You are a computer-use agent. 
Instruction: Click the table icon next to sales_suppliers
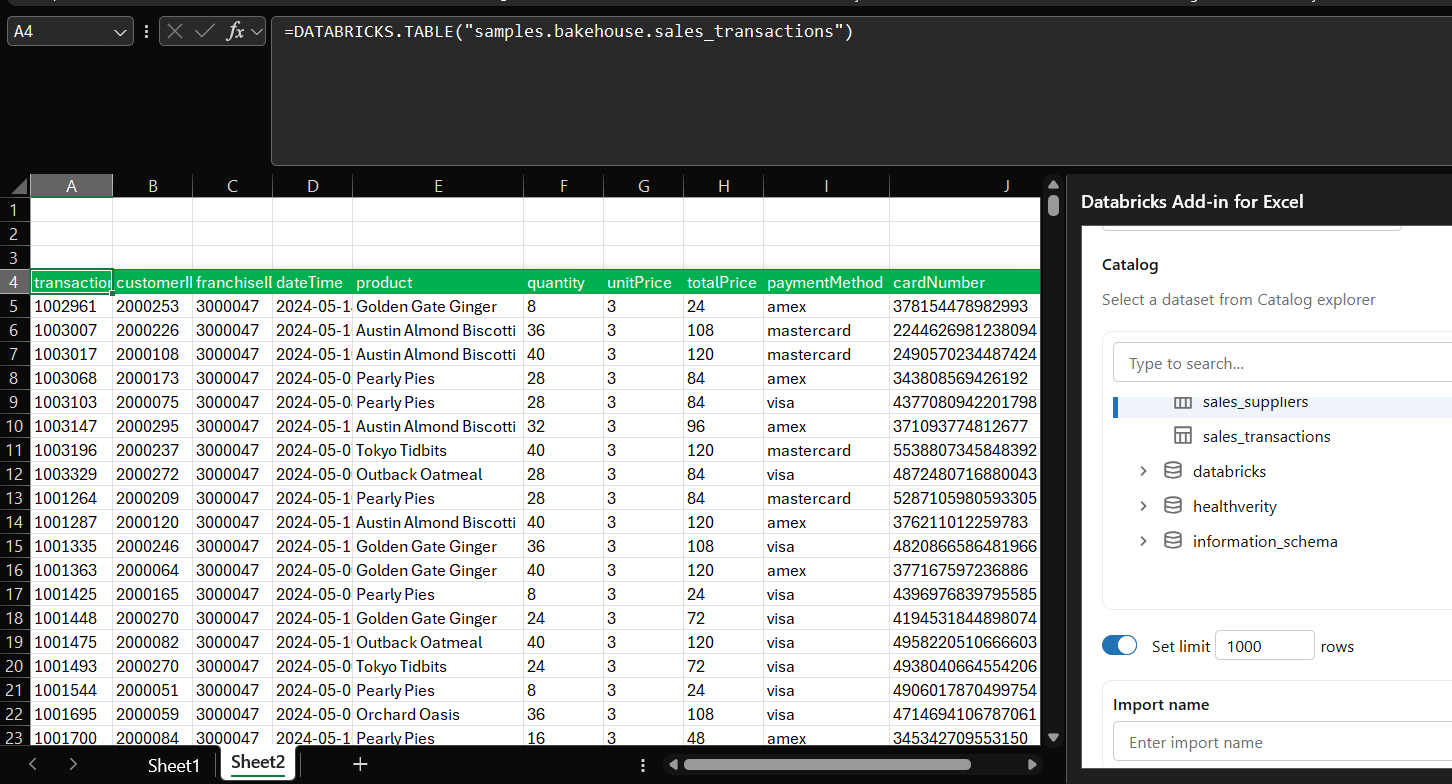tap(1183, 402)
